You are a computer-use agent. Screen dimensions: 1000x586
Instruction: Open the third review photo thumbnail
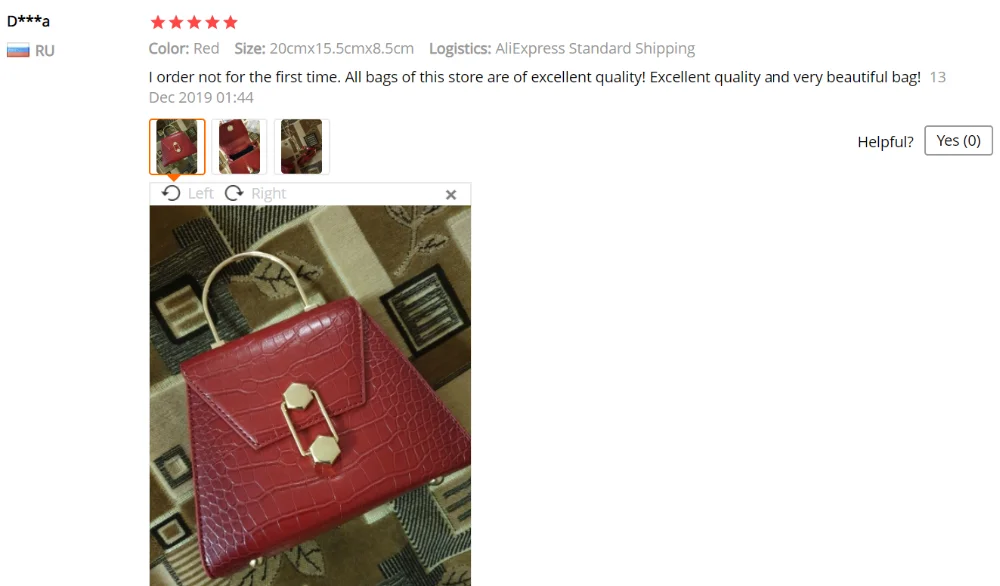302,147
